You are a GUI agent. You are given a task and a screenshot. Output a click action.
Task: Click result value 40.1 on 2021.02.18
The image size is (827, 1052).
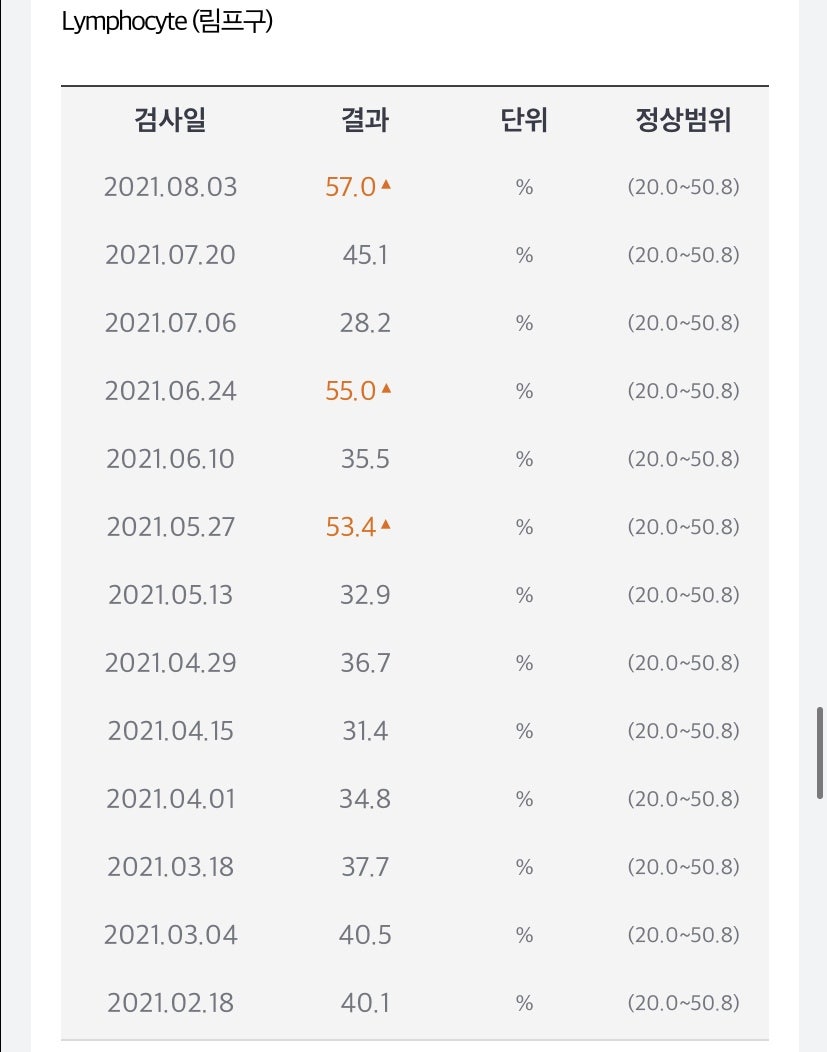point(365,1003)
